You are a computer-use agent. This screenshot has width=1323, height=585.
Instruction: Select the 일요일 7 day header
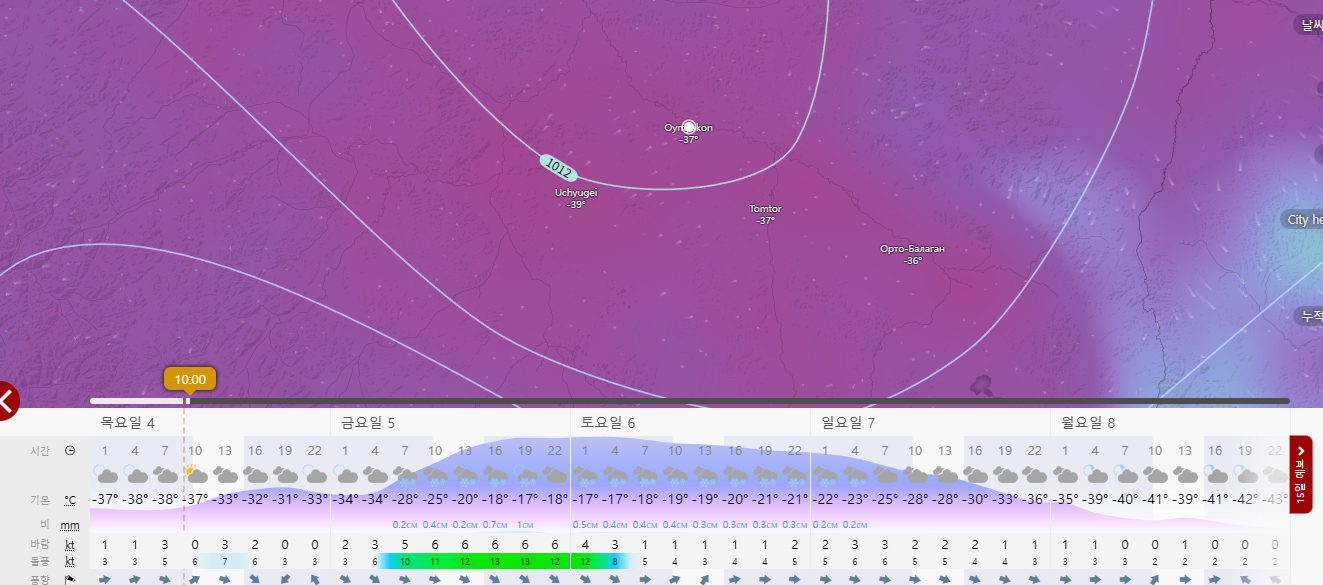[848, 423]
